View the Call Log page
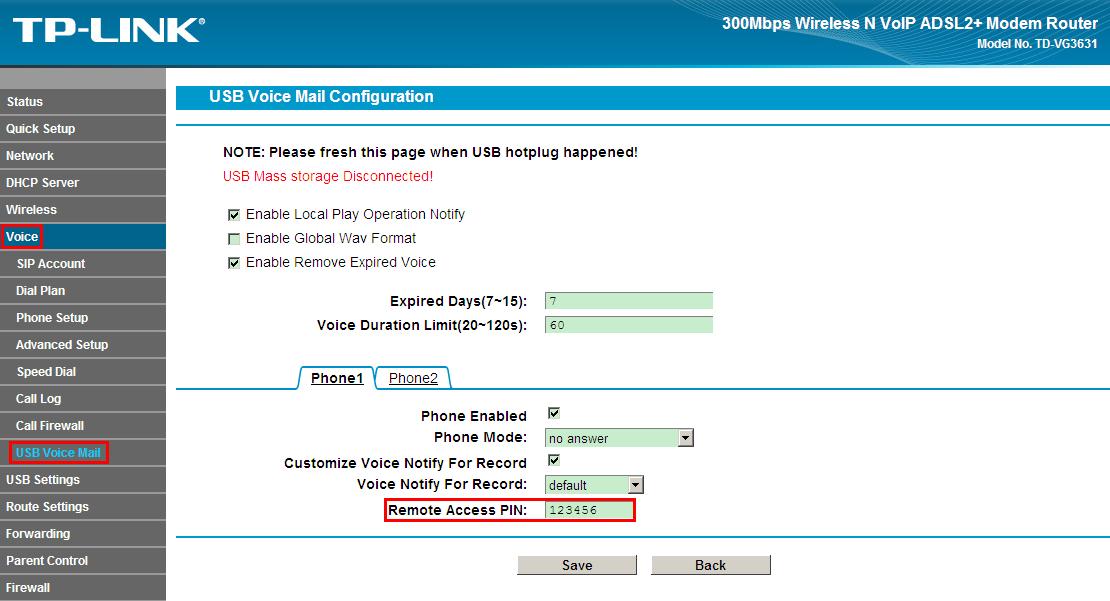This screenshot has width=1110, height=601. [x=82, y=399]
